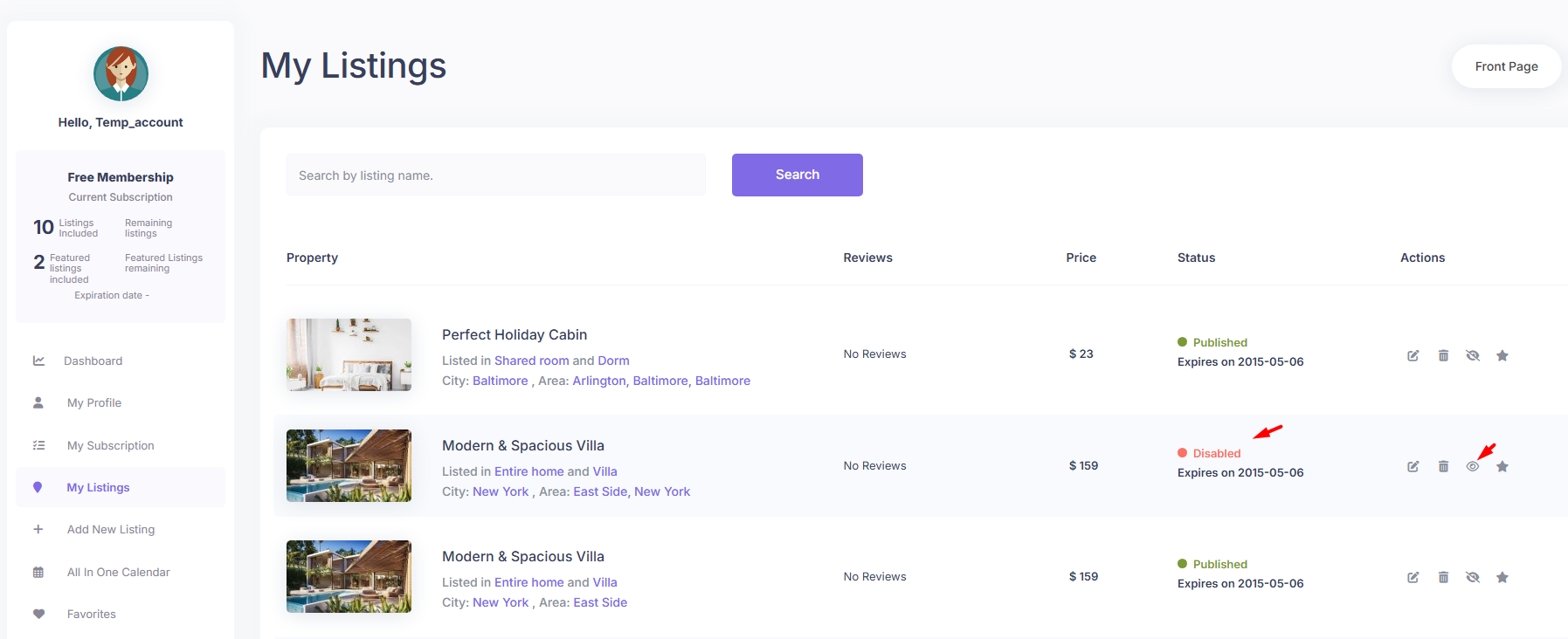Open the Dashboard menu item
The height and width of the screenshot is (639, 1568).
(x=93, y=361)
